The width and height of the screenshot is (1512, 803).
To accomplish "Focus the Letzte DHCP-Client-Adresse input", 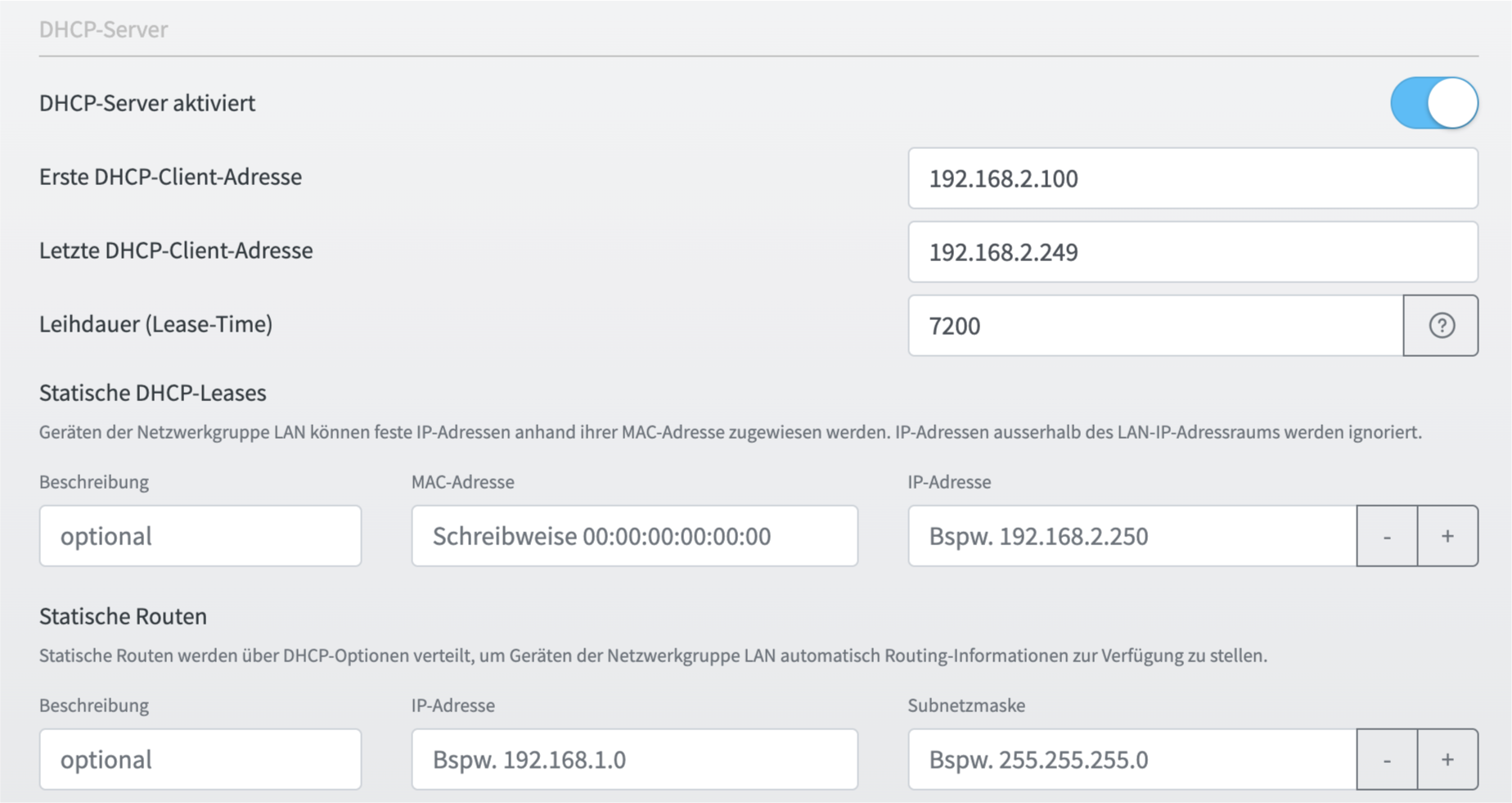I will pyautogui.click(x=1192, y=252).
